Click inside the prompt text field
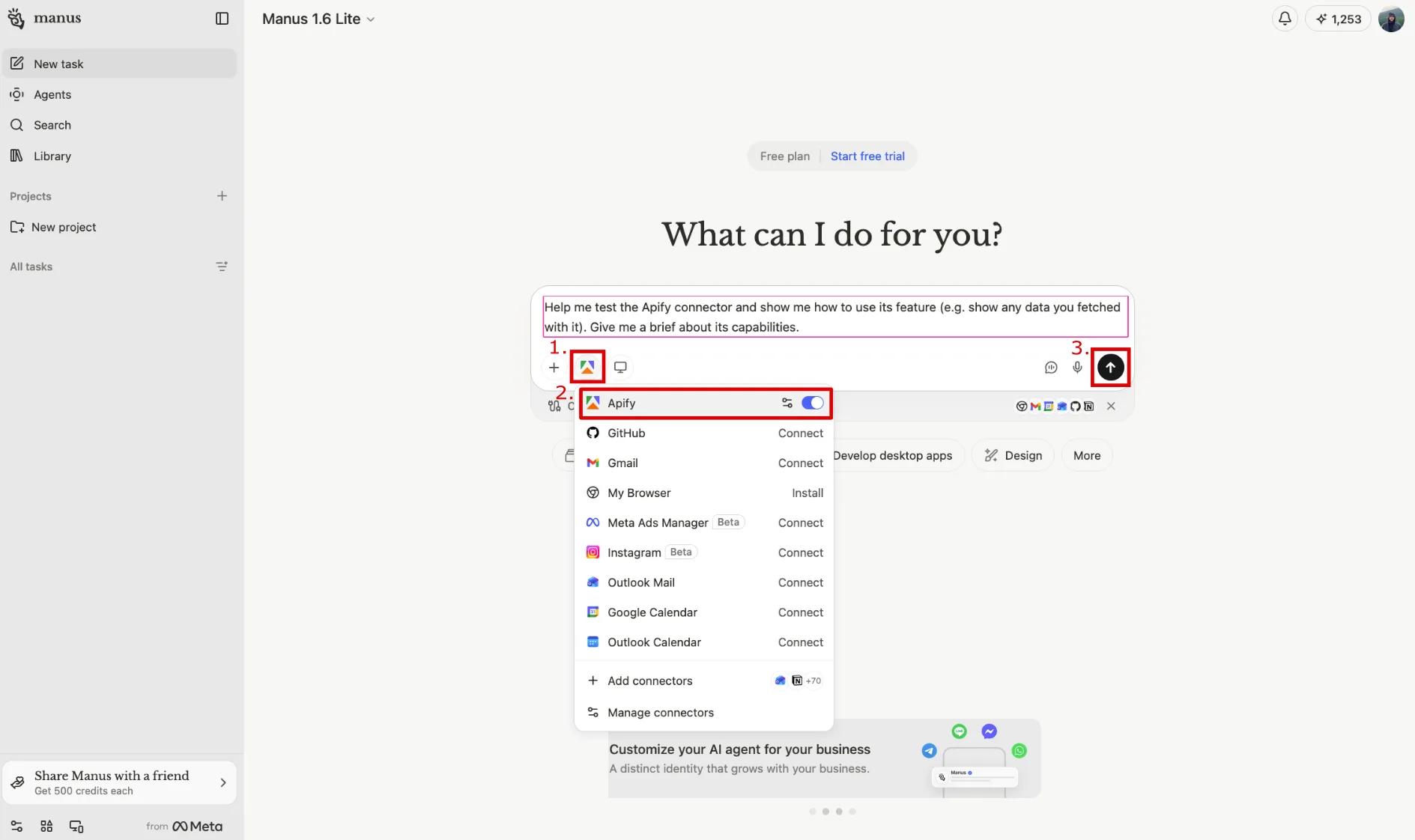1415x840 pixels. (834, 317)
